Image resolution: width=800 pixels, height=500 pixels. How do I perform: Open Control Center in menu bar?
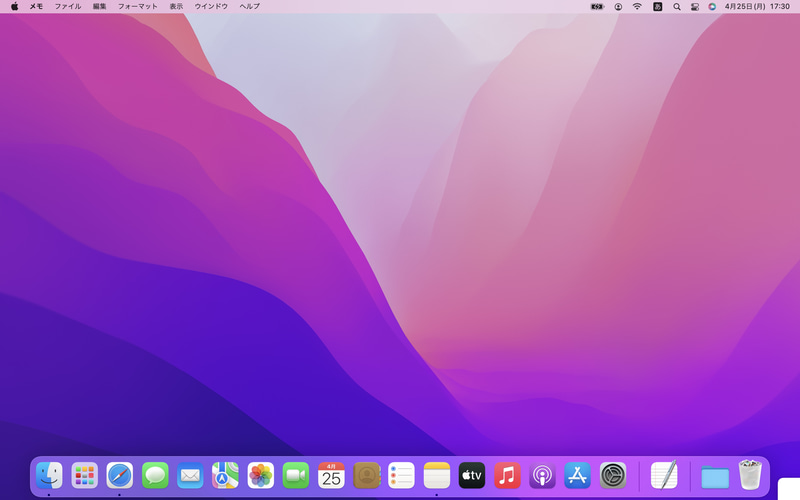tap(695, 7)
